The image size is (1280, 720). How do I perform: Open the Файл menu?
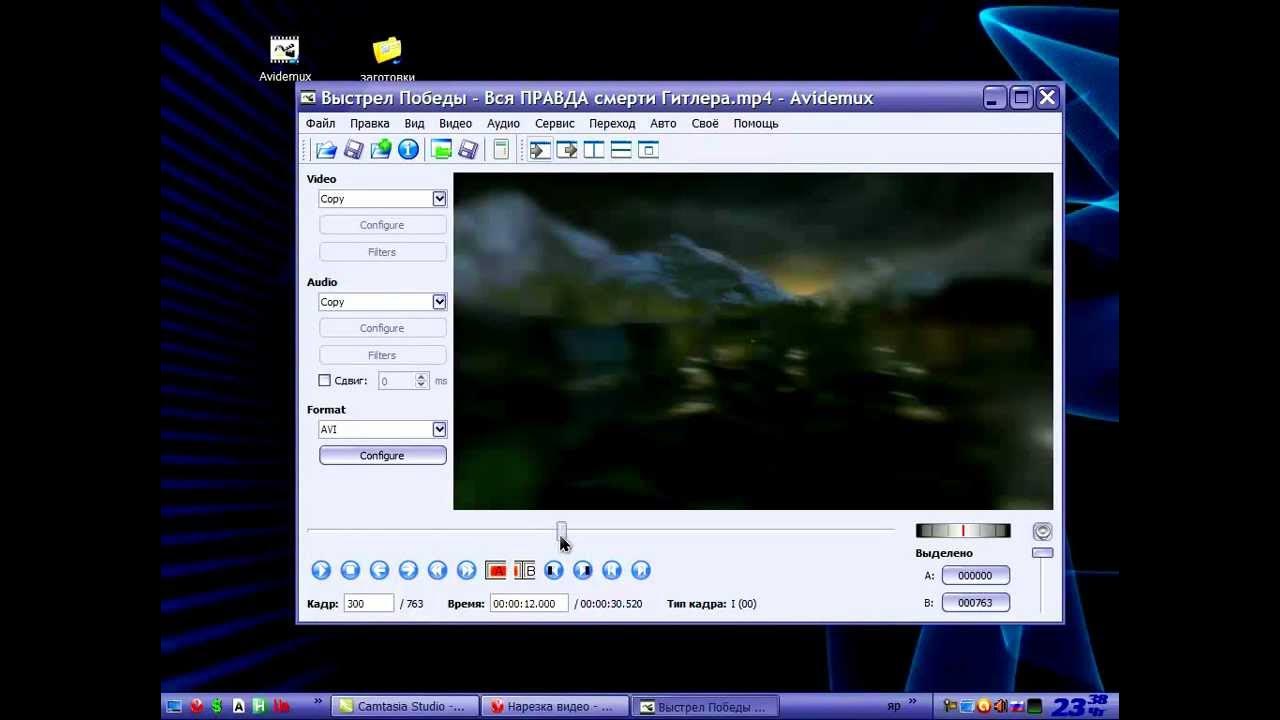point(321,123)
